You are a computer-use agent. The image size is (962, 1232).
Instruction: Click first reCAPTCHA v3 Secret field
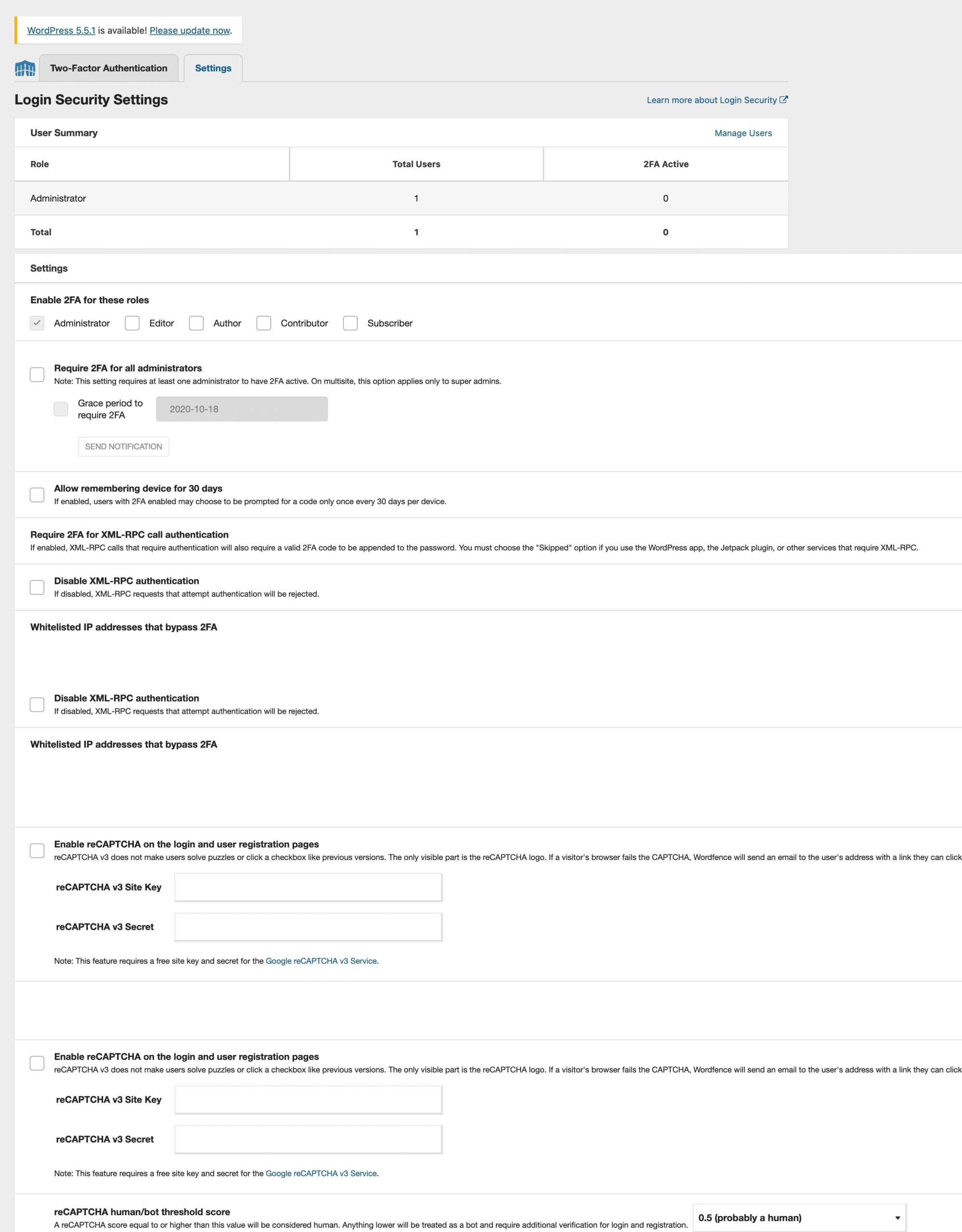[308, 927]
